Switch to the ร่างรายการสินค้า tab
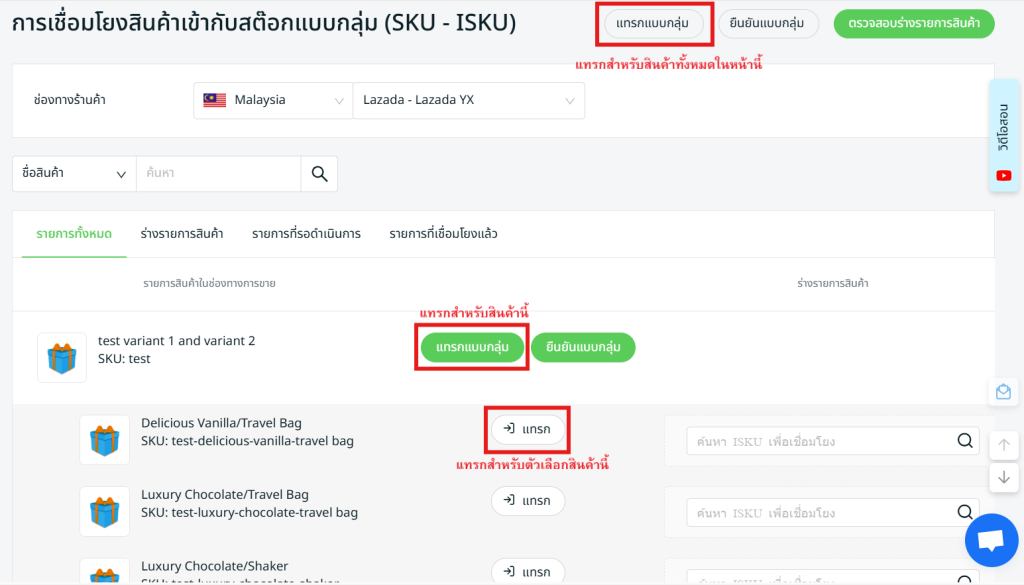This screenshot has height=585, width=1024. [x=181, y=234]
